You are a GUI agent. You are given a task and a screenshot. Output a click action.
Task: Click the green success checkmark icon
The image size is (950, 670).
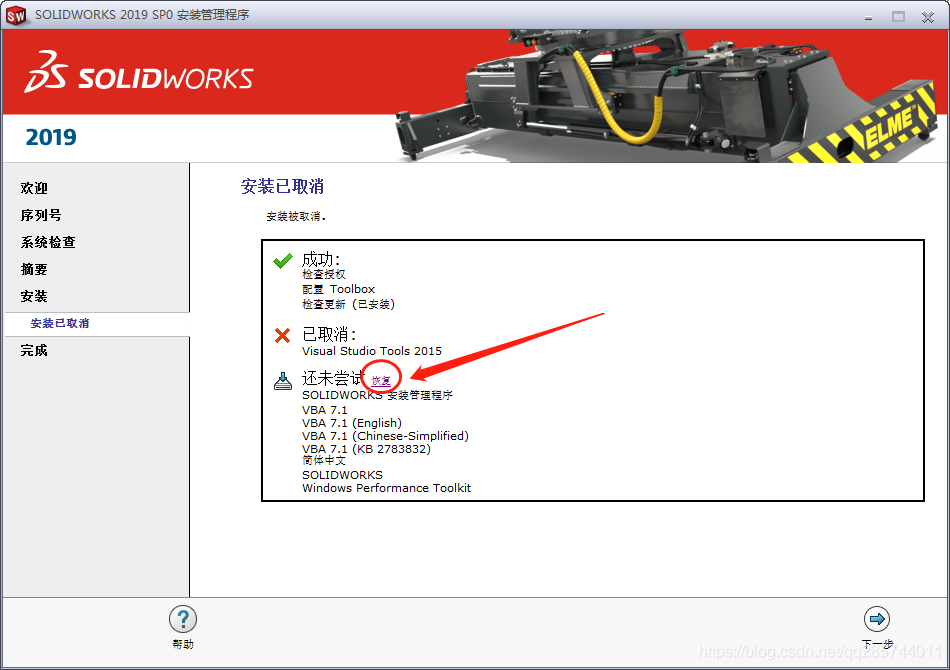click(282, 261)
